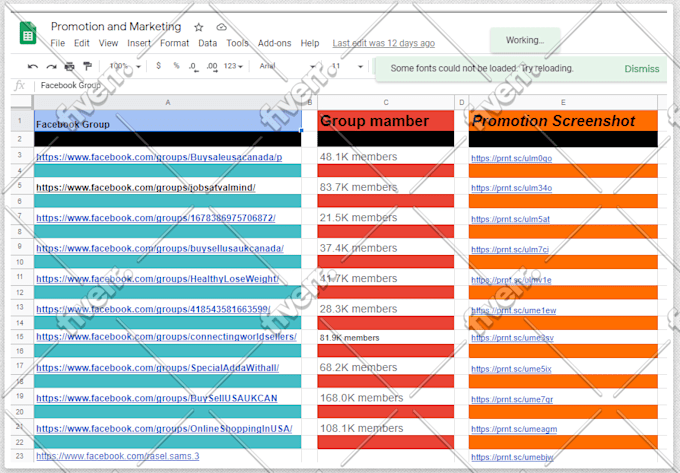Image resolution: width=680 pixels, height=473 pixels.
Task: Click the select-all corner box
Action: (x=21, y=102)
